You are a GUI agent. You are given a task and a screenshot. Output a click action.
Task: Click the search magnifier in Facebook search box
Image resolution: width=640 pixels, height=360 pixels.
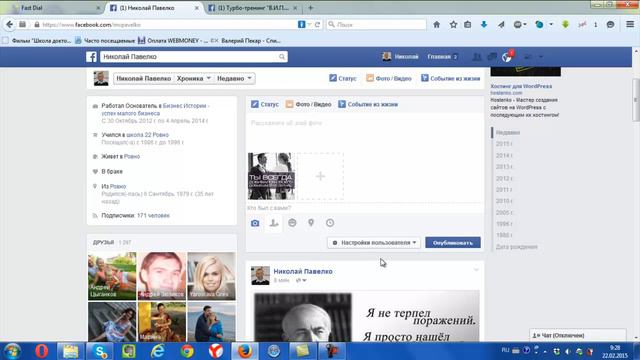(x=282, y=57)
